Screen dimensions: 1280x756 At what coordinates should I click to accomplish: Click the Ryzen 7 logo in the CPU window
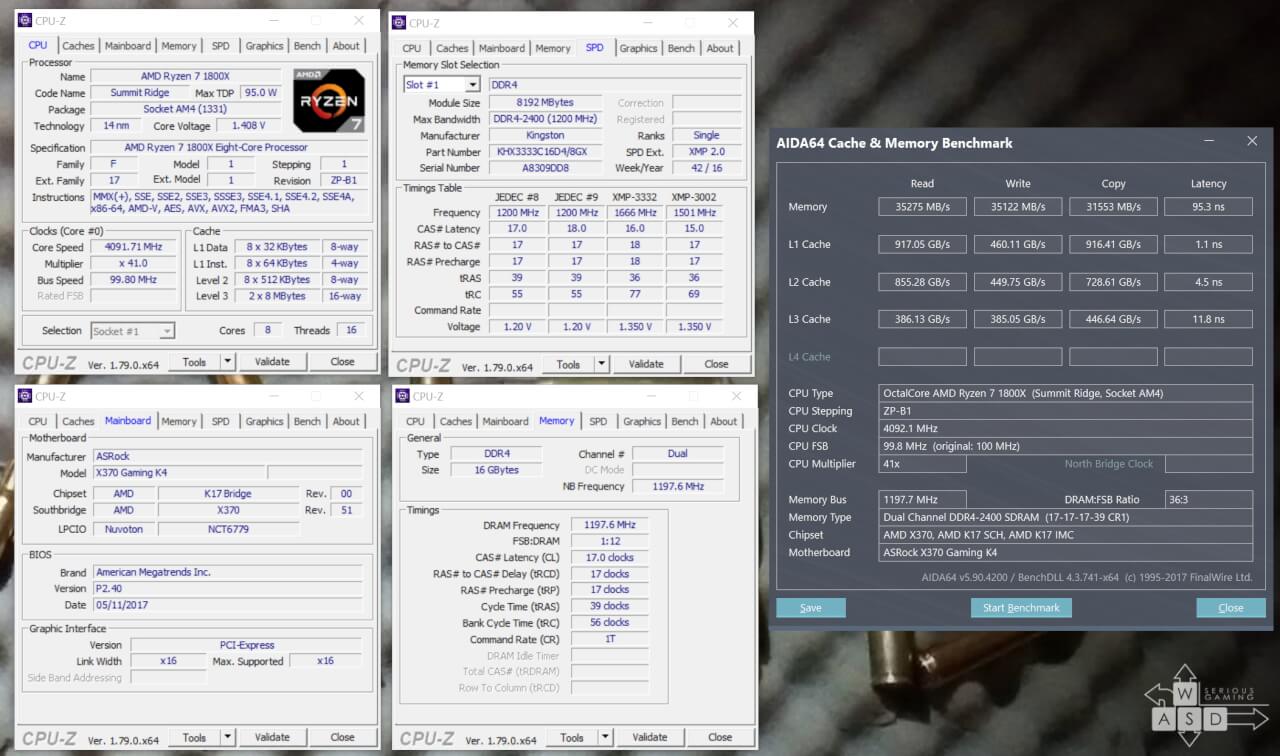click(x=328, y=100)
